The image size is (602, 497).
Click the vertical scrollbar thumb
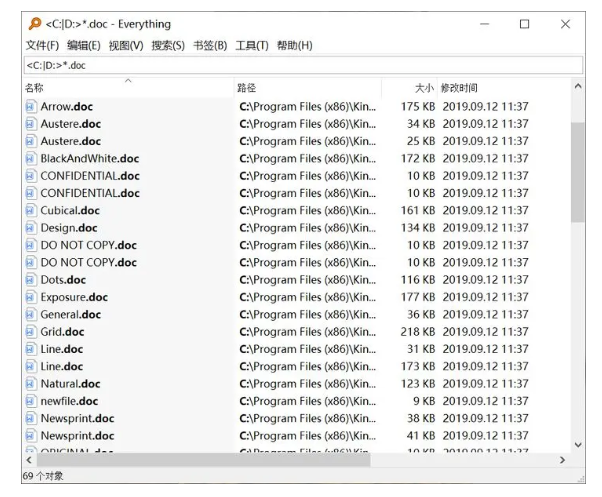578,172
